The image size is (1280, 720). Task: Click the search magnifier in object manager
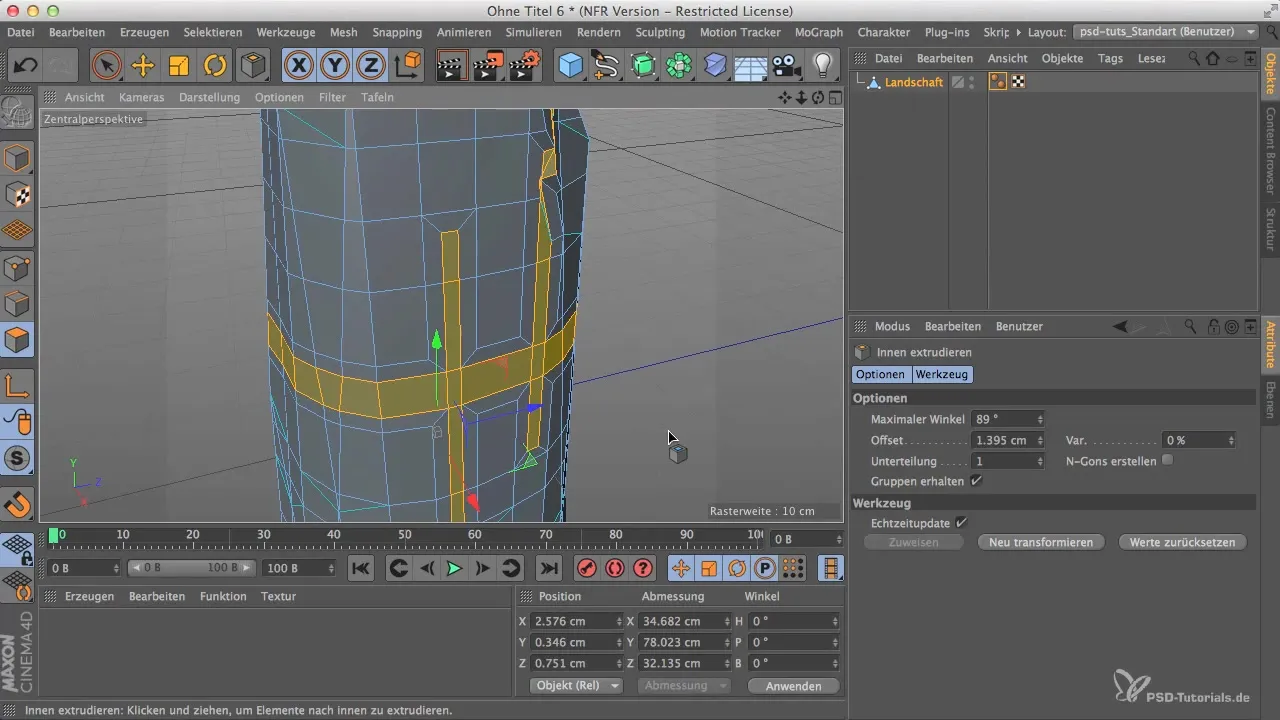[1194, 58]
